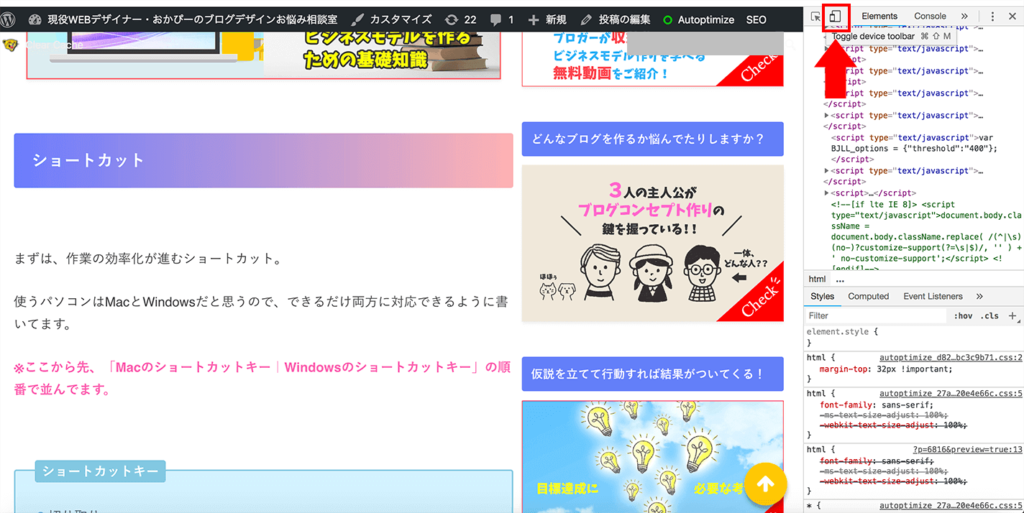
Task: Show more tabs after Event Listeners
Action: [x=982, y=296]
